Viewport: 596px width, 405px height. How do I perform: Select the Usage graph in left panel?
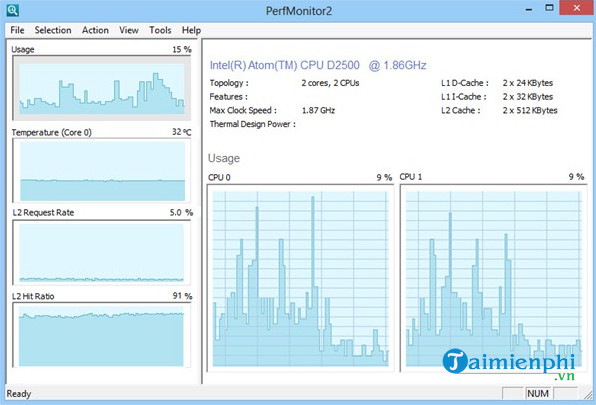(101, 88)
